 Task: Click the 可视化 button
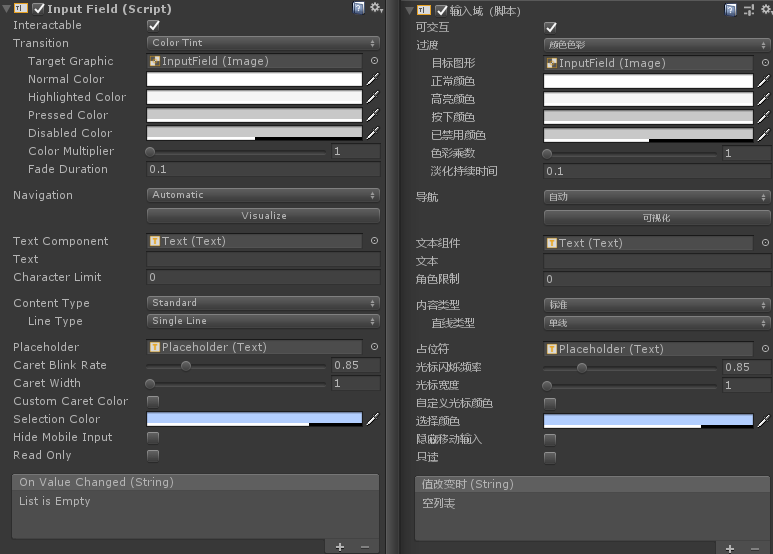[x=657, y=217]
